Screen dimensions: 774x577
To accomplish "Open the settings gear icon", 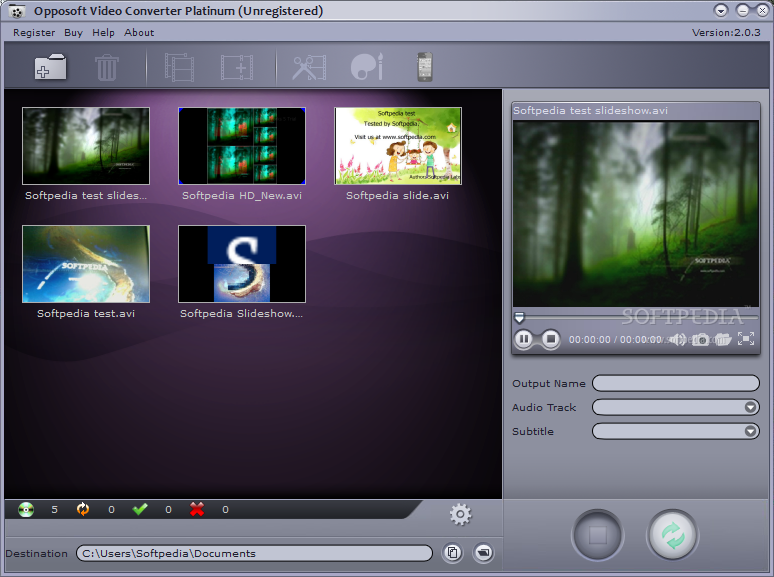I will tap(461, 515).
